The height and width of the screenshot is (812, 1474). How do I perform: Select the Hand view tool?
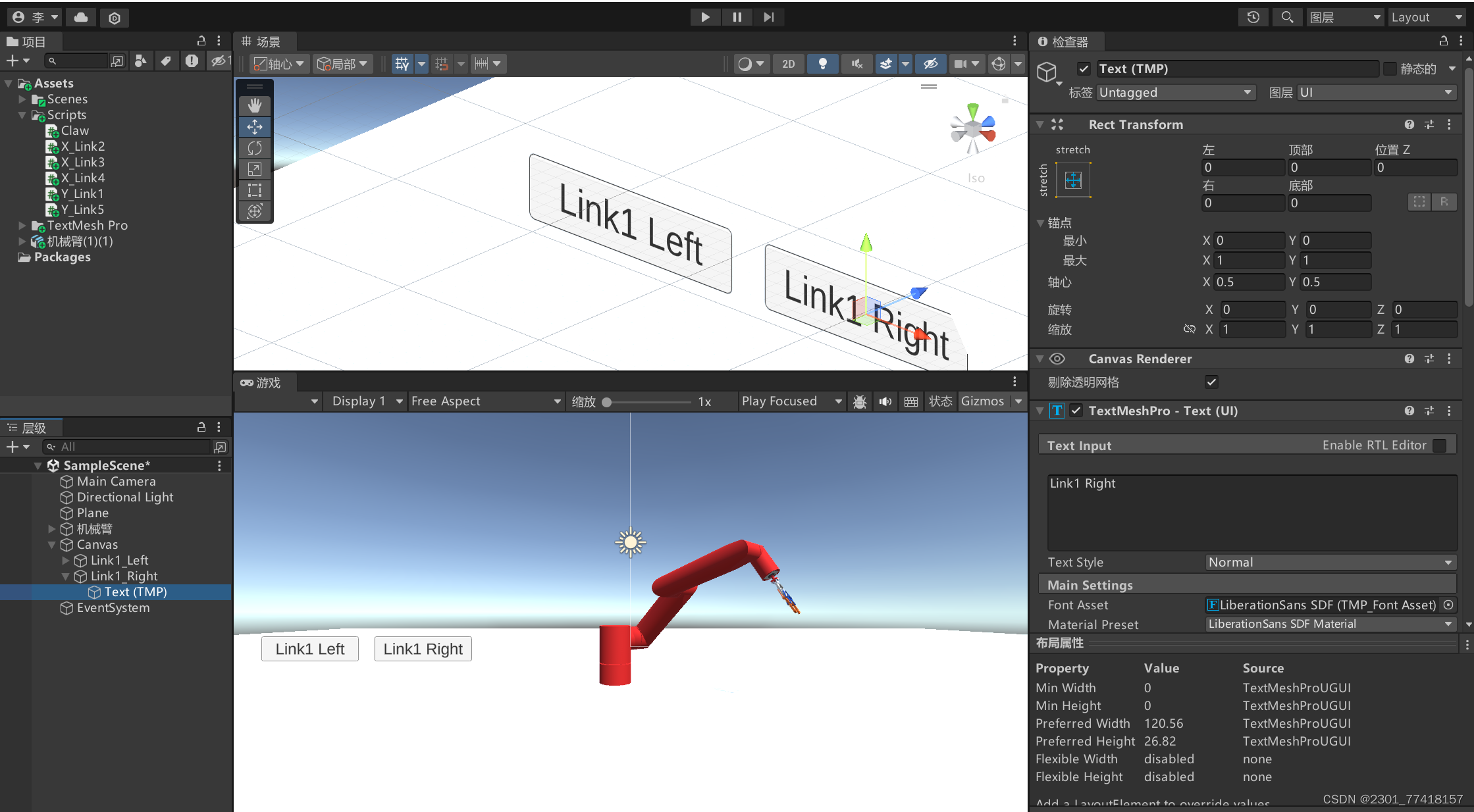(255, 105)
